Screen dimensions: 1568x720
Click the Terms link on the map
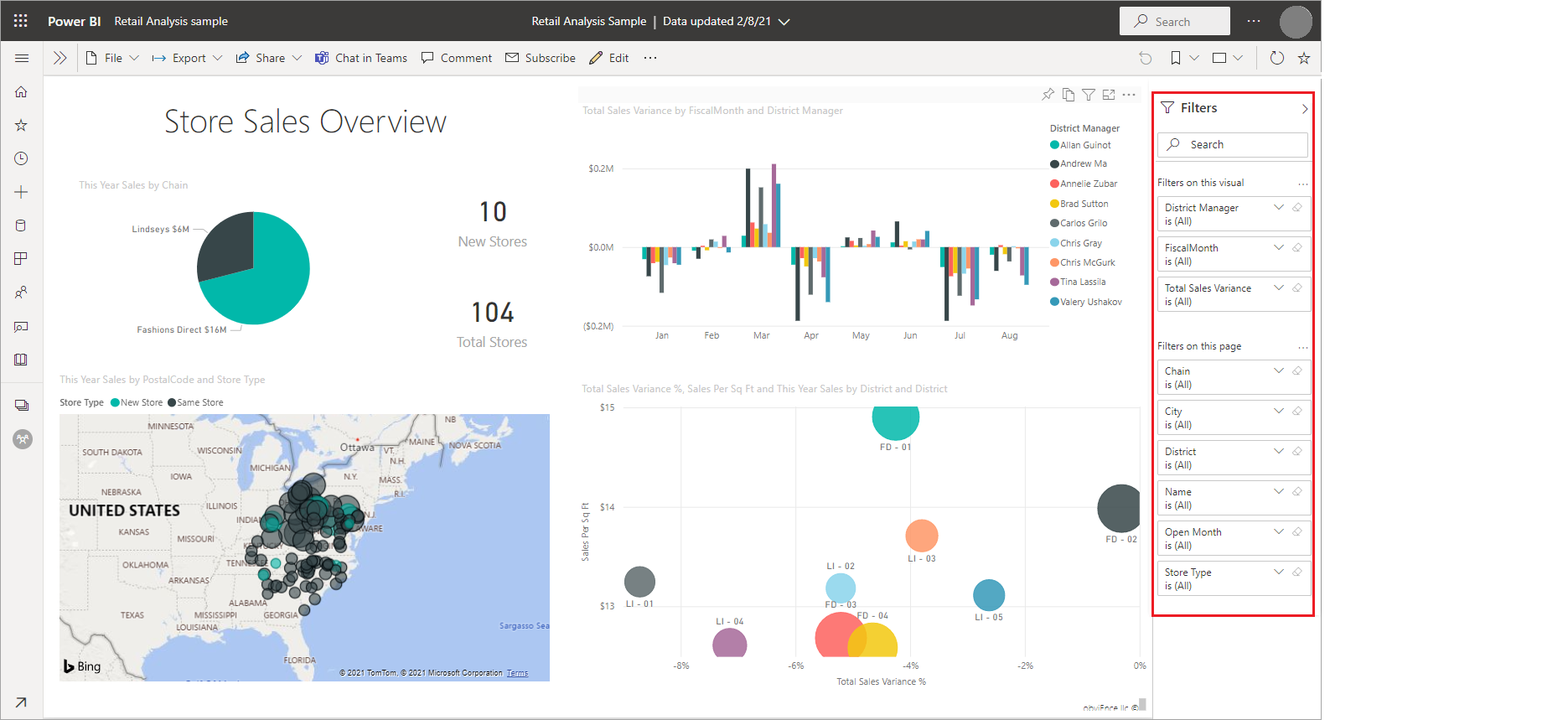coord(517,673)
